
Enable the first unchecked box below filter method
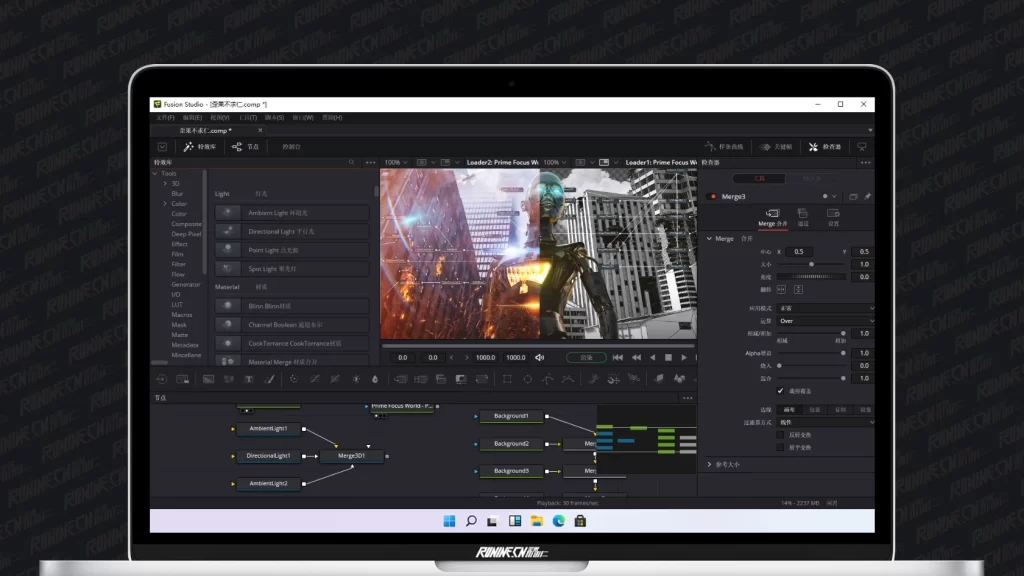(781, 435)
